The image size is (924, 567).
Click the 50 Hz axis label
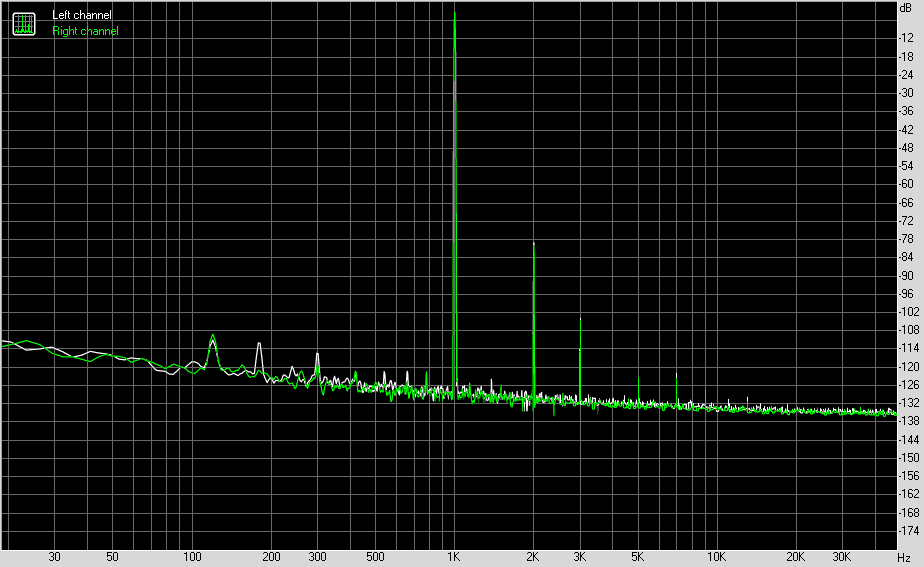[112, 557]
